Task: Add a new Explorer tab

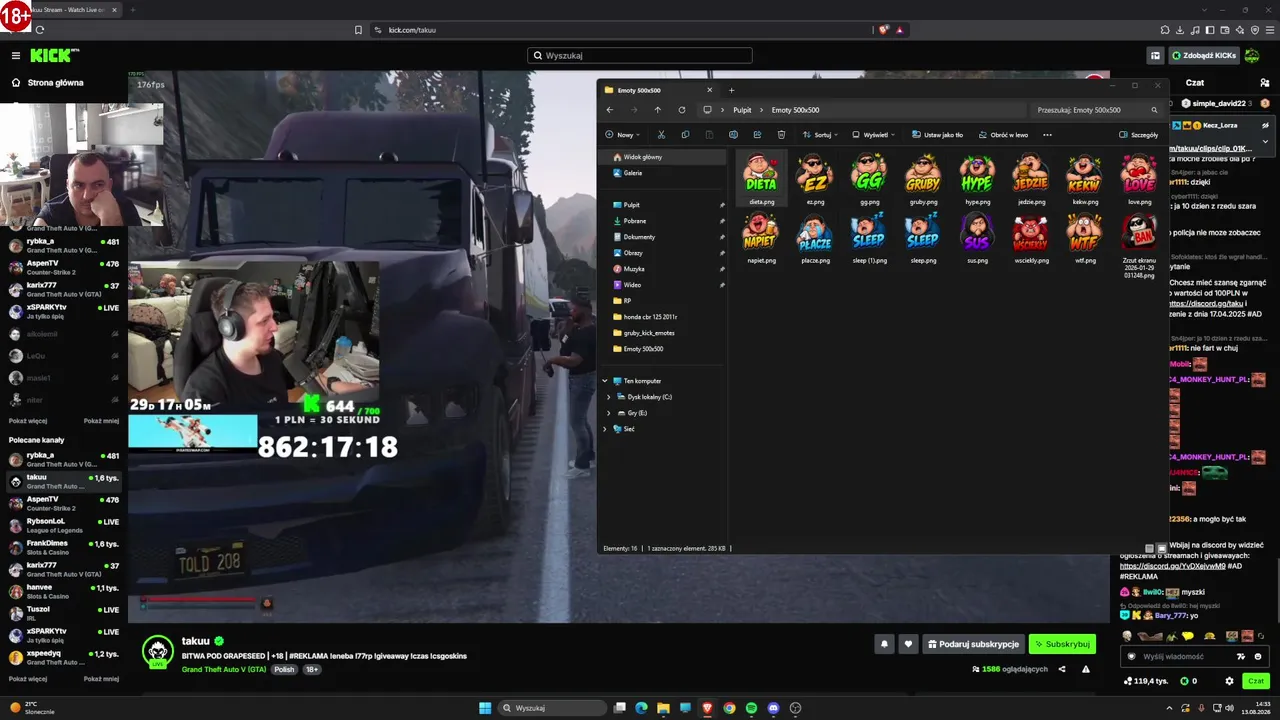Action: pos(731,90)
